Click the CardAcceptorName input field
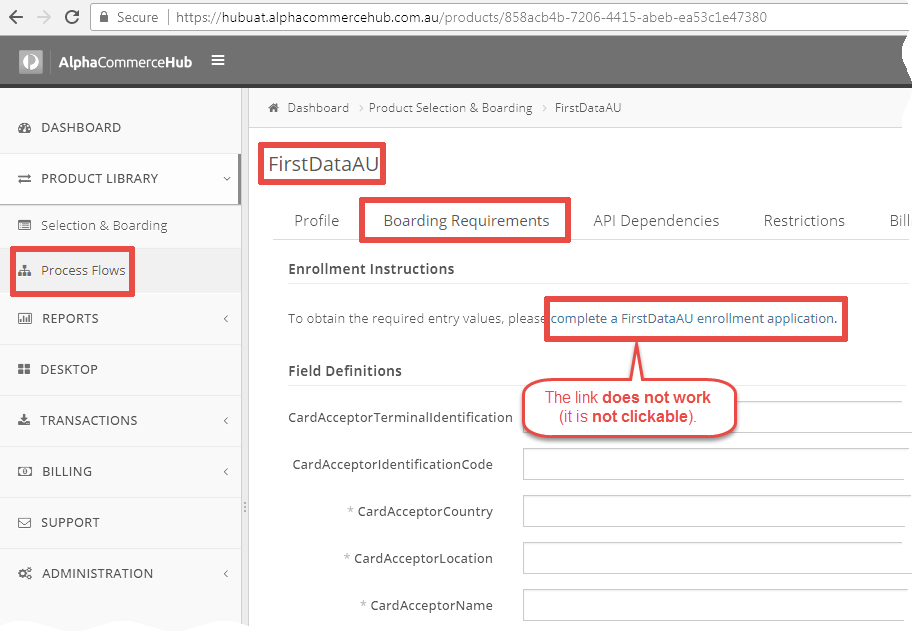913x632 pixels. pyautogui.click(x=716, y=605)
